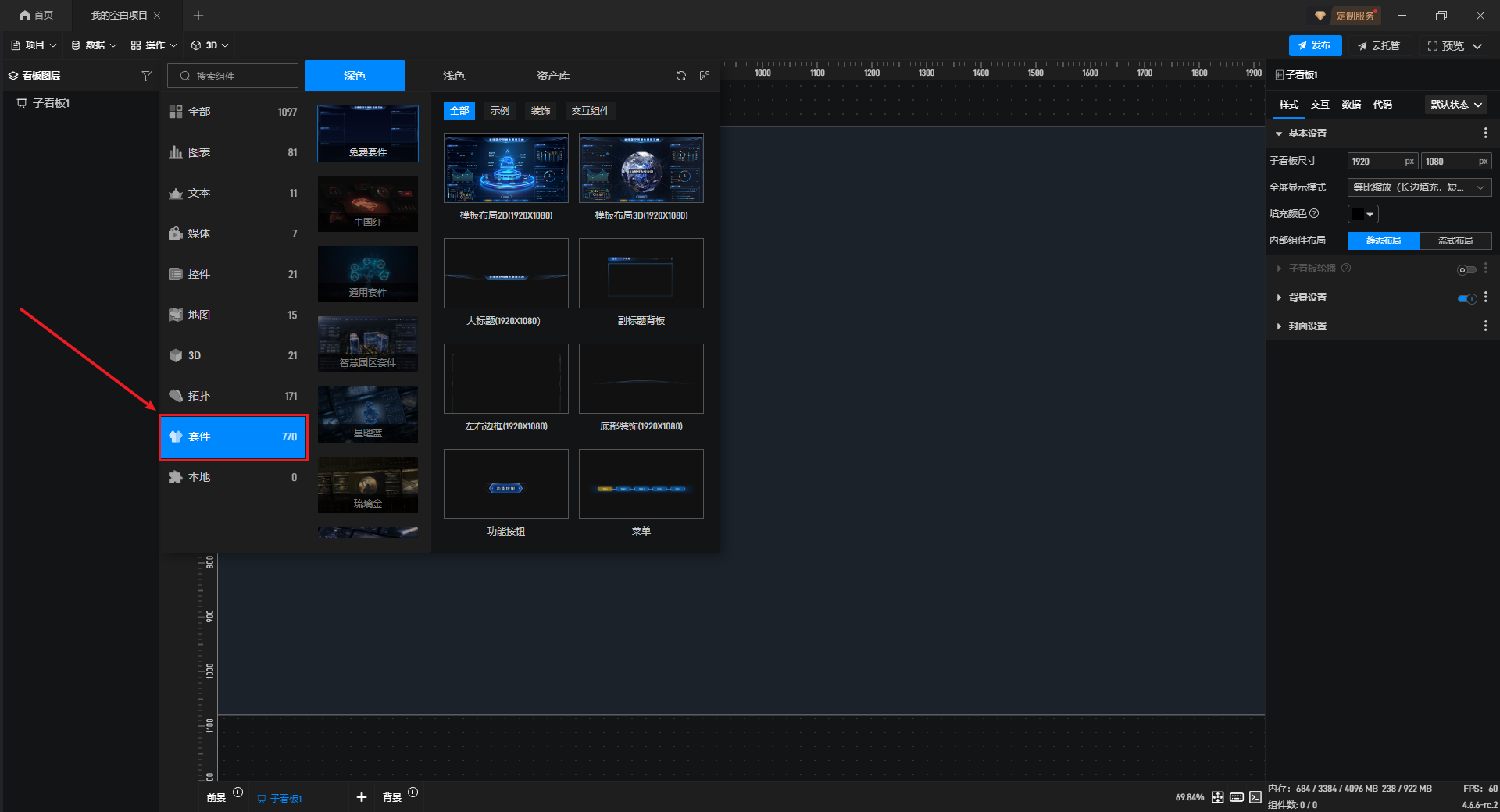This screenshot has height=812, width=1500.
Task: Open the 代码 properties tab
Action: [1382, 105]
